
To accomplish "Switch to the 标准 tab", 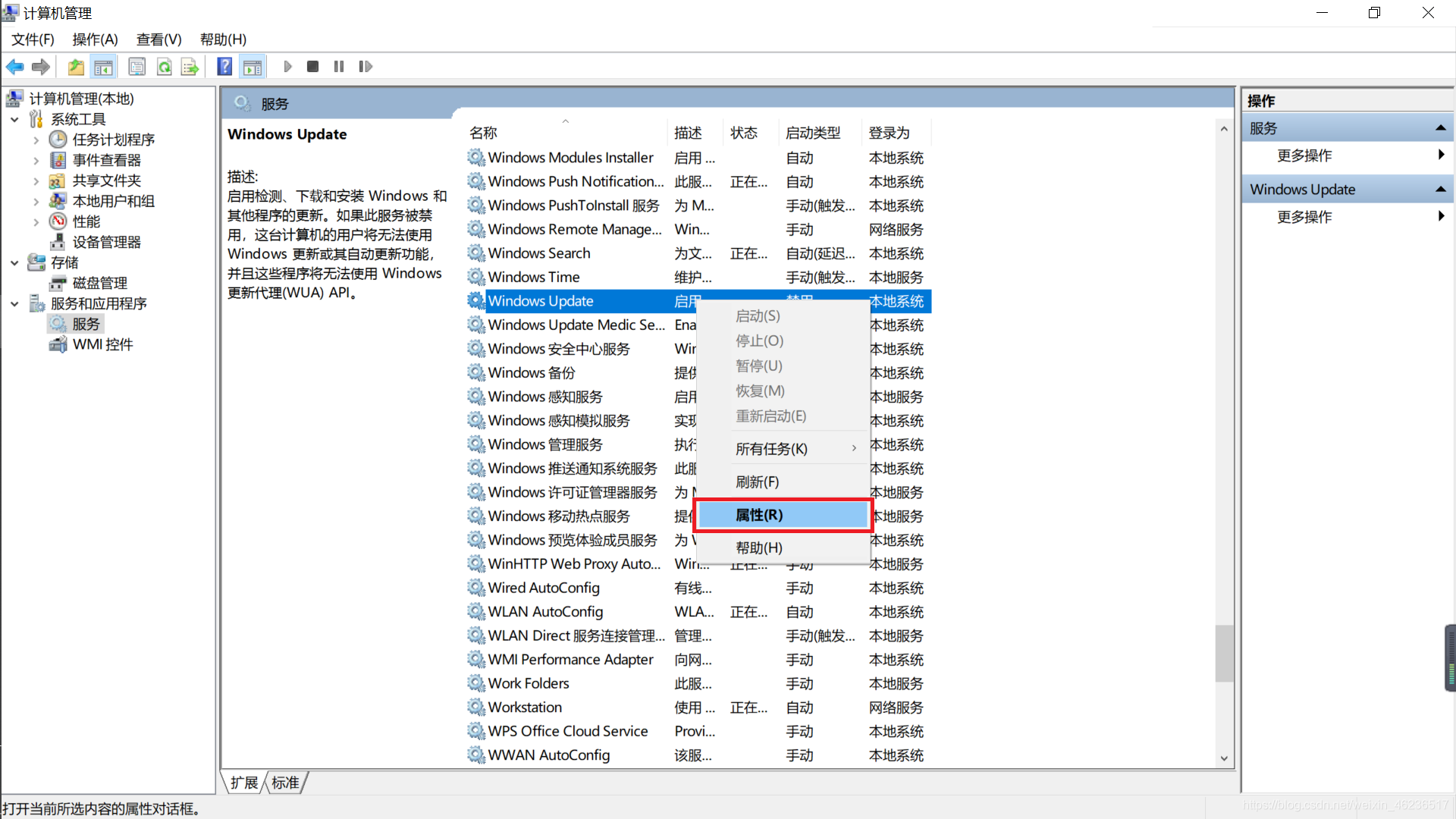I will click(x=284, y=783).
